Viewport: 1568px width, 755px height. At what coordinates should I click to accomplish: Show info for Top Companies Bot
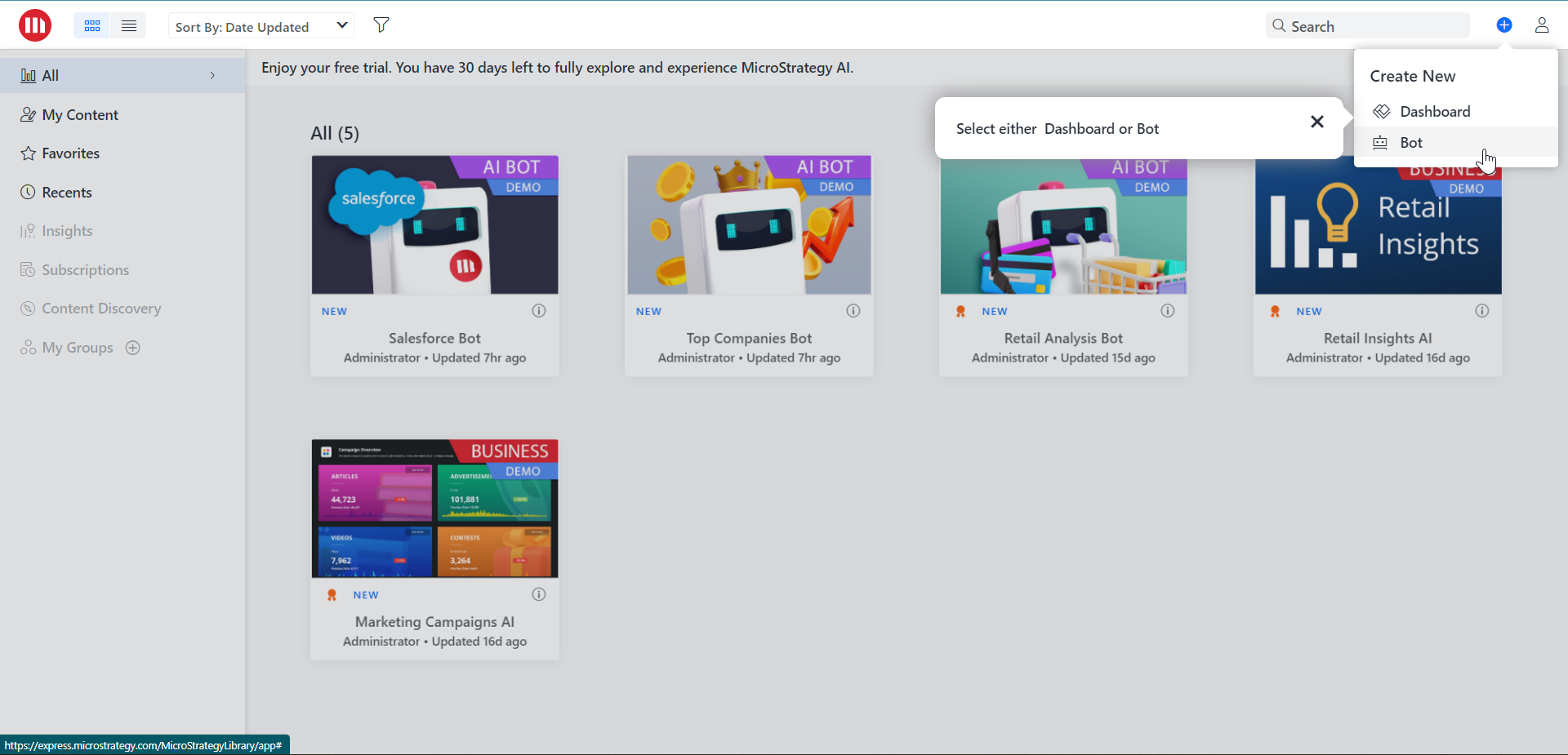point(853,311)
